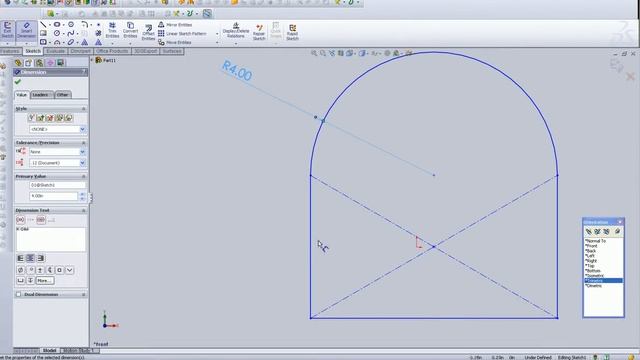Viewport: 640px width, 360px height.
Task: Open the Other tab in Dimension panel
Action: tap(62, 95)
